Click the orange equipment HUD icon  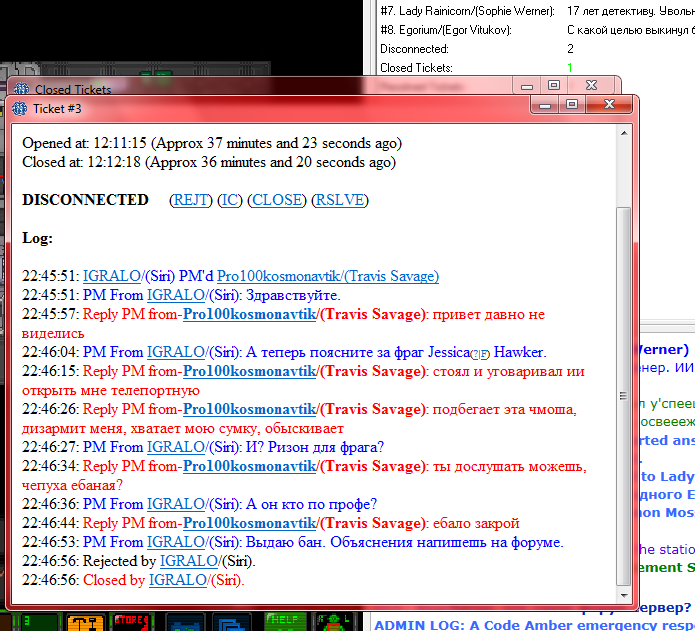[86, 622]
